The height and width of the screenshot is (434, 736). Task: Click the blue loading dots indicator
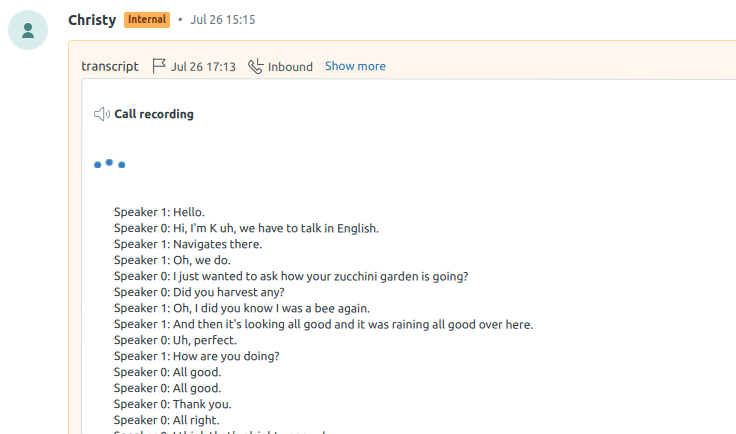point(109,164)
